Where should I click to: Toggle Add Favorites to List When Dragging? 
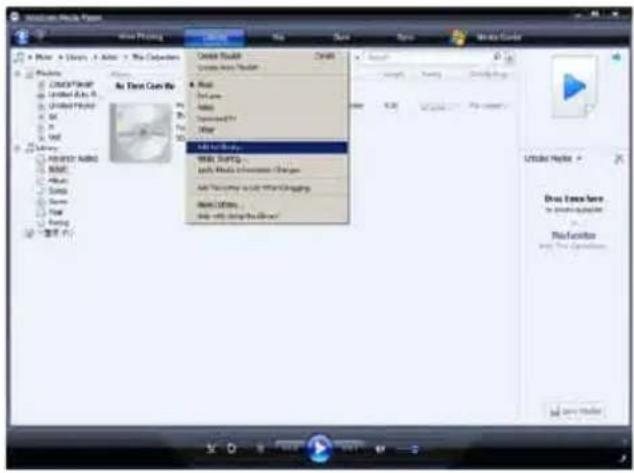267,188
